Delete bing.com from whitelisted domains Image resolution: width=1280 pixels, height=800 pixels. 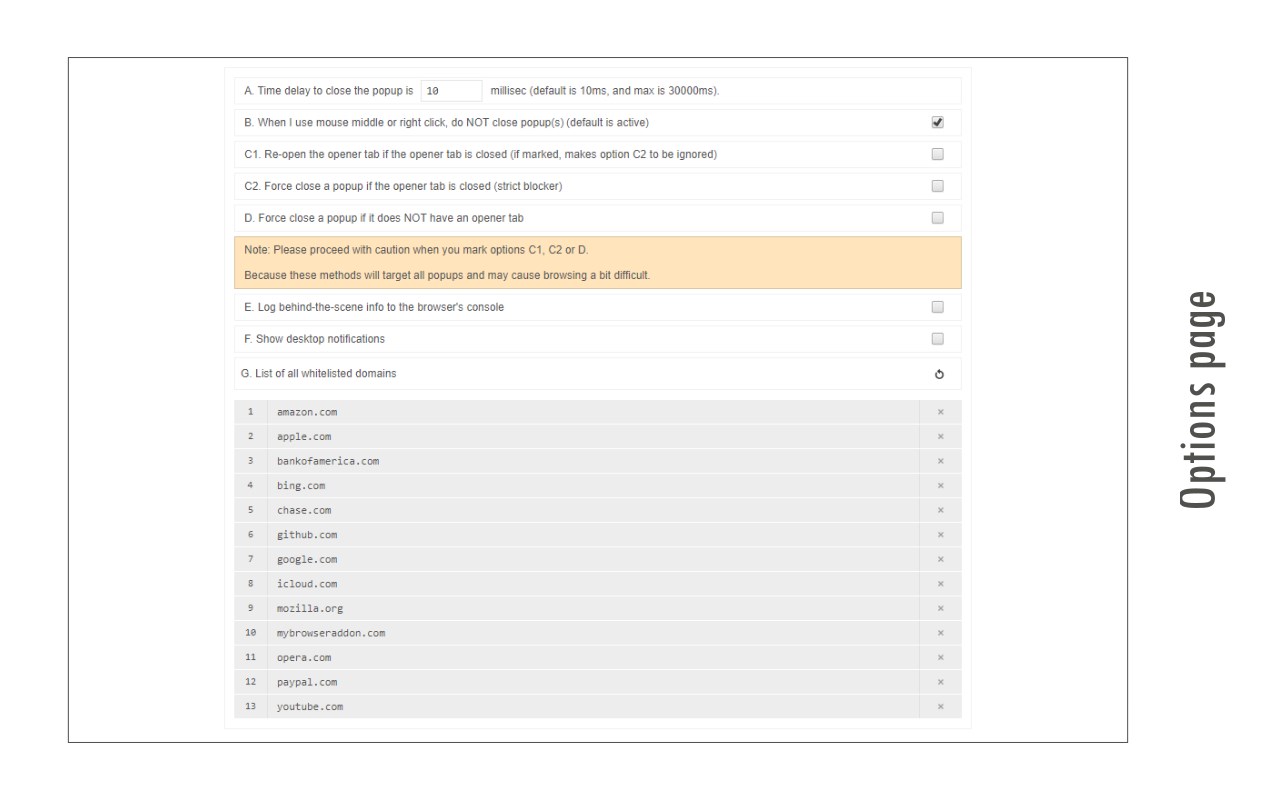tap(940, 486)
